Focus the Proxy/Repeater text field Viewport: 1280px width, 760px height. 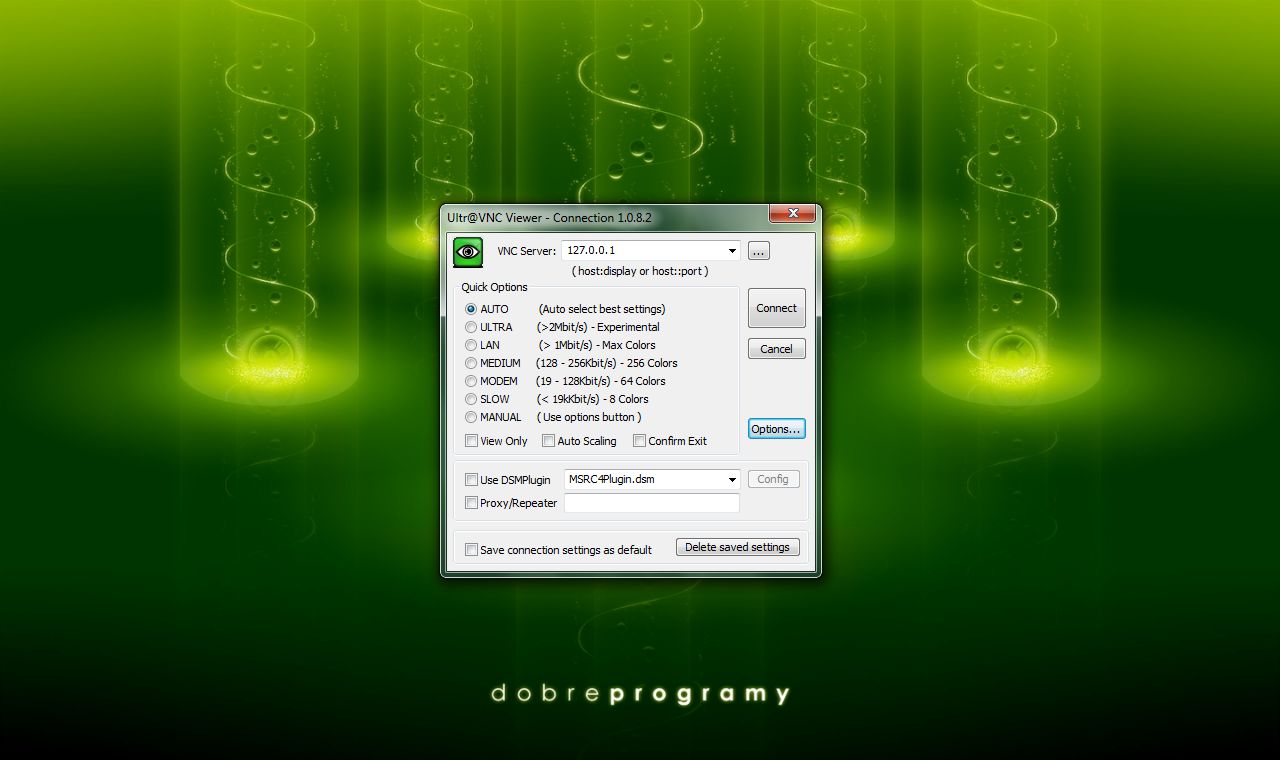pyautogui.click(x=652, y=503)
